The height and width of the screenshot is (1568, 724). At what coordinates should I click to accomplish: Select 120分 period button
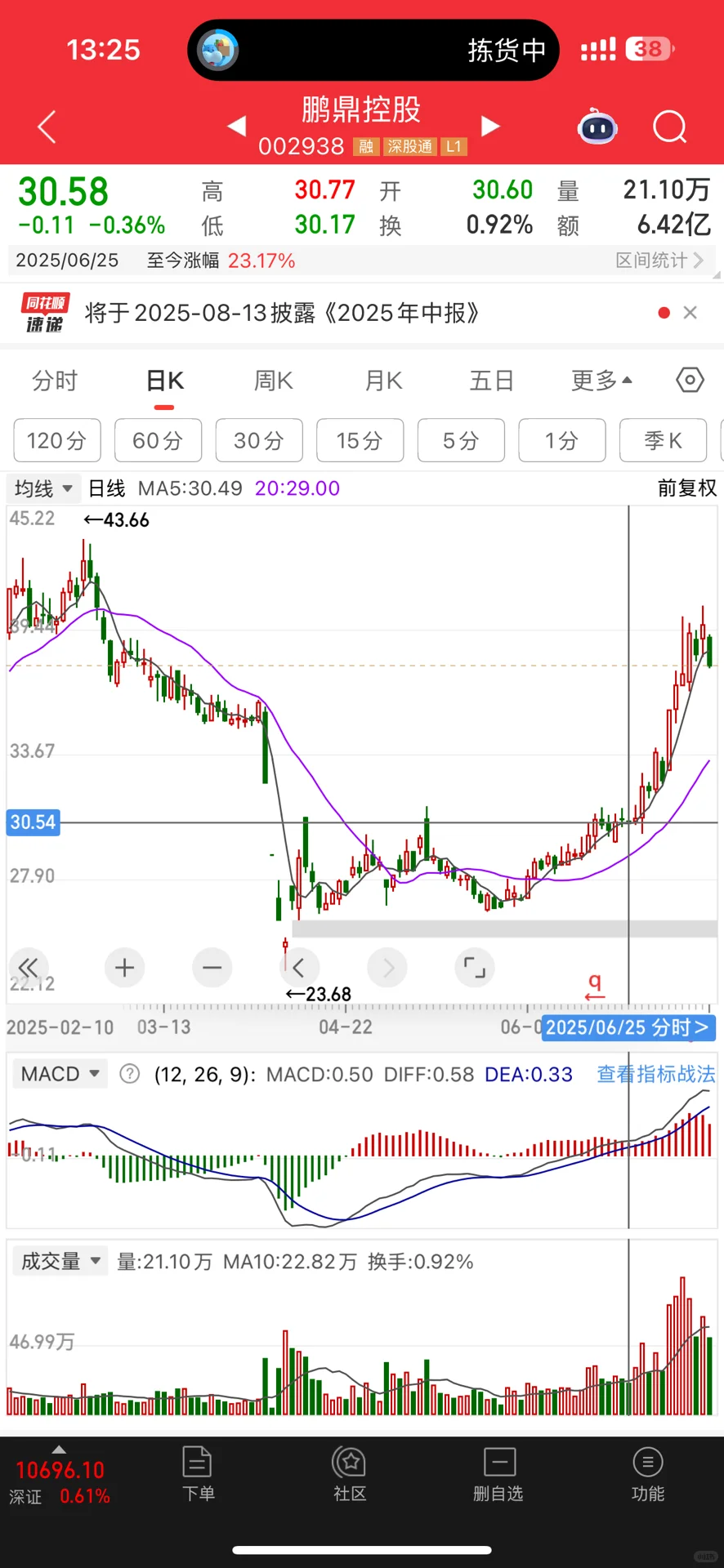point(57,441)
